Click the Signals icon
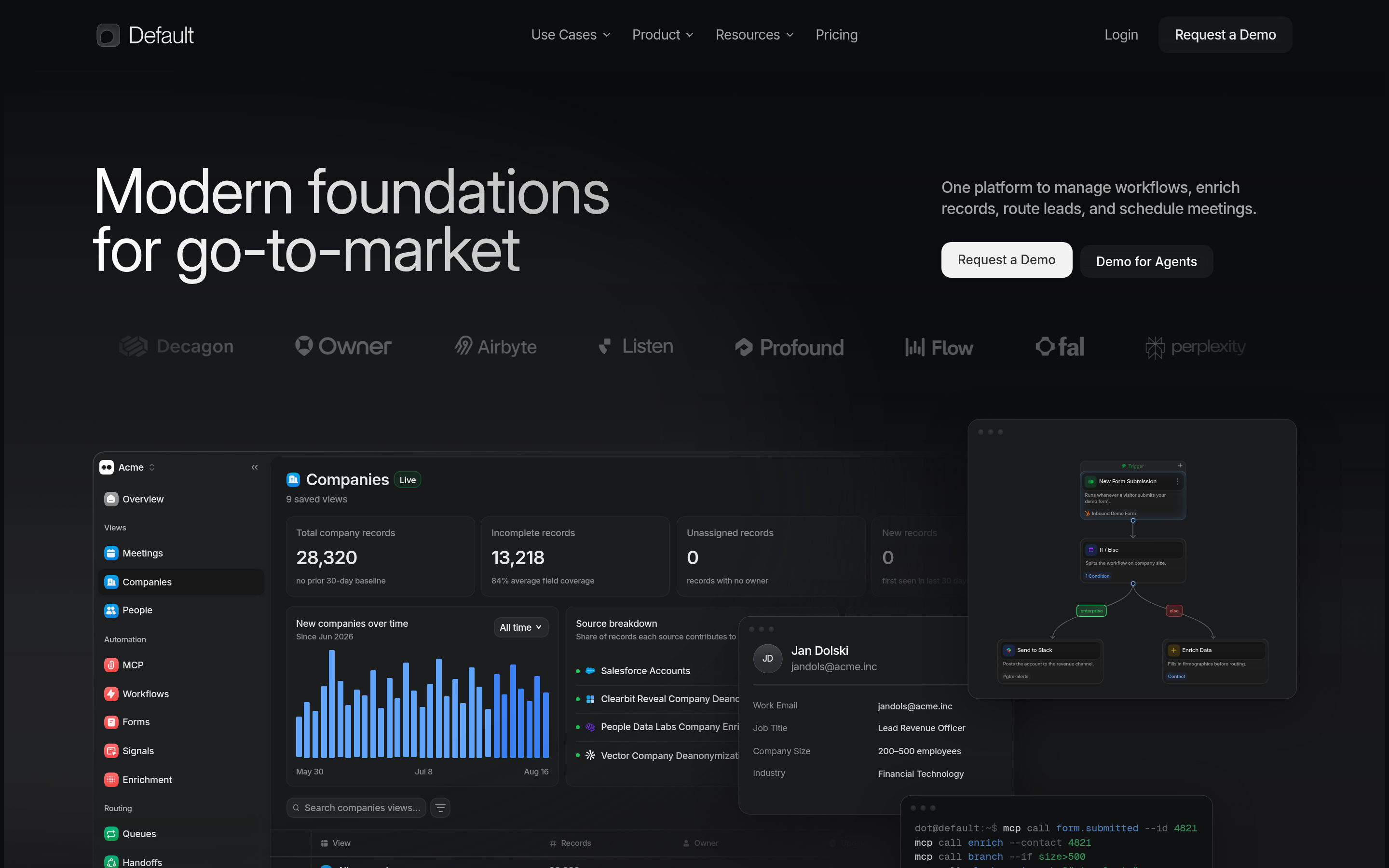 pos(111,750)
